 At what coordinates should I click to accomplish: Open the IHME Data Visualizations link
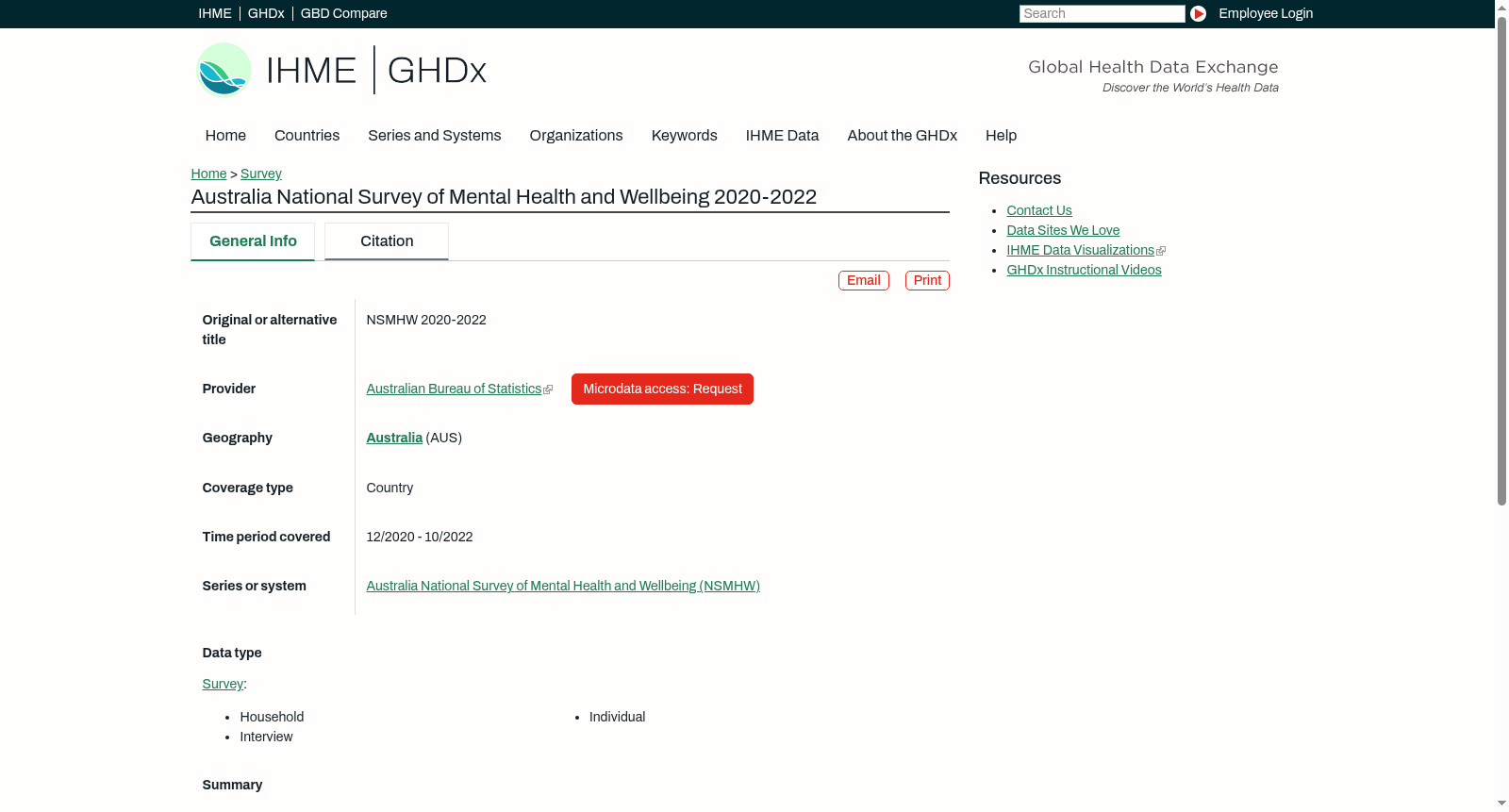point(1080,250)
